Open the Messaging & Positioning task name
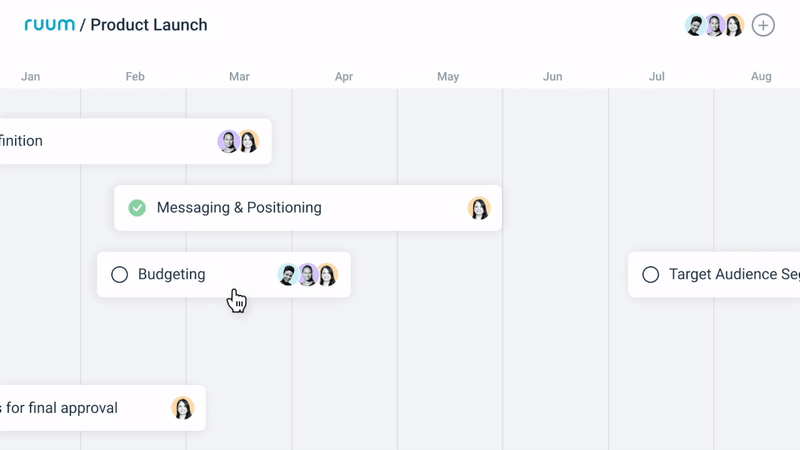 coord(239,208)
